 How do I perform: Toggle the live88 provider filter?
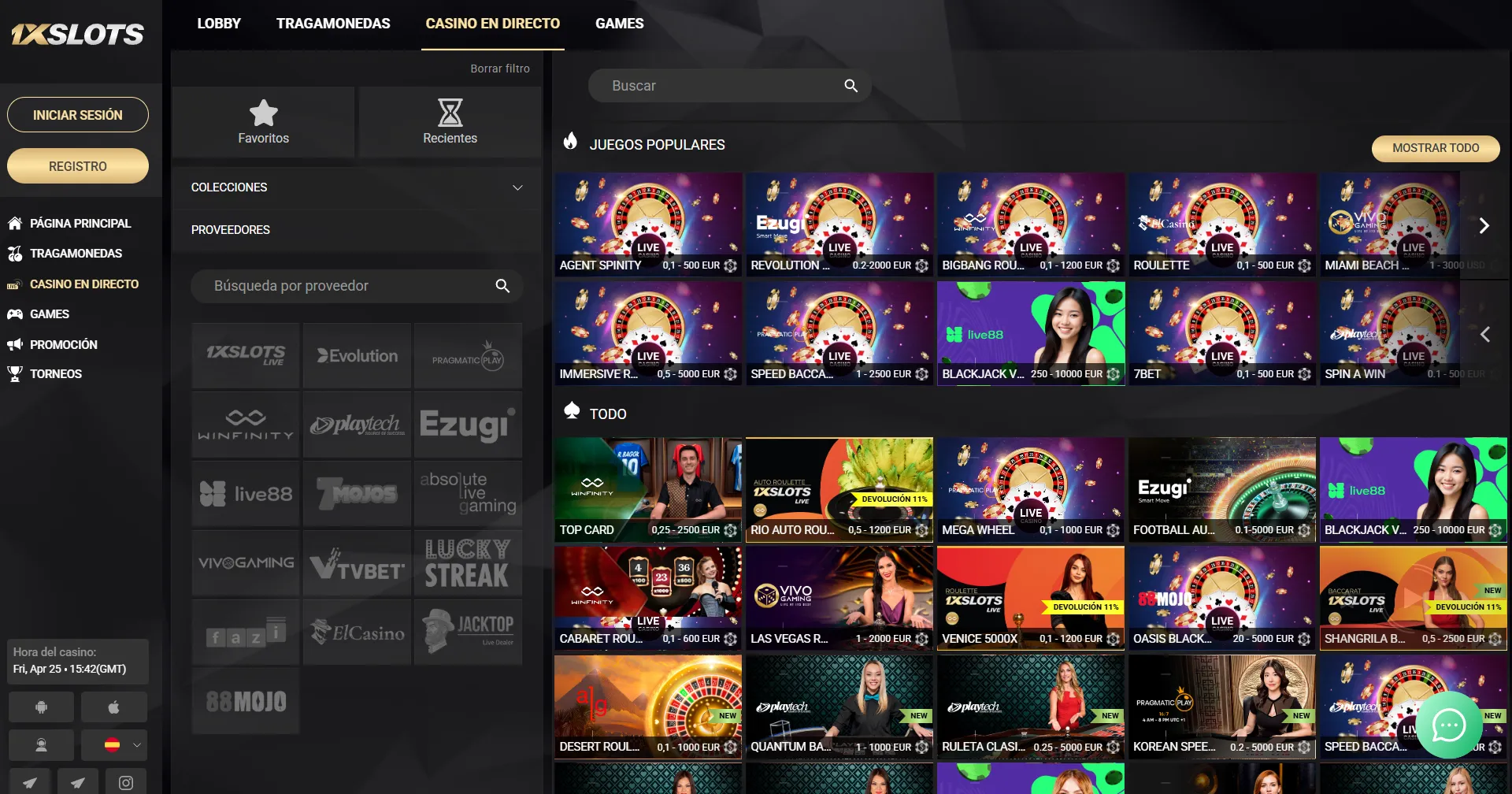tap(246, 494)
